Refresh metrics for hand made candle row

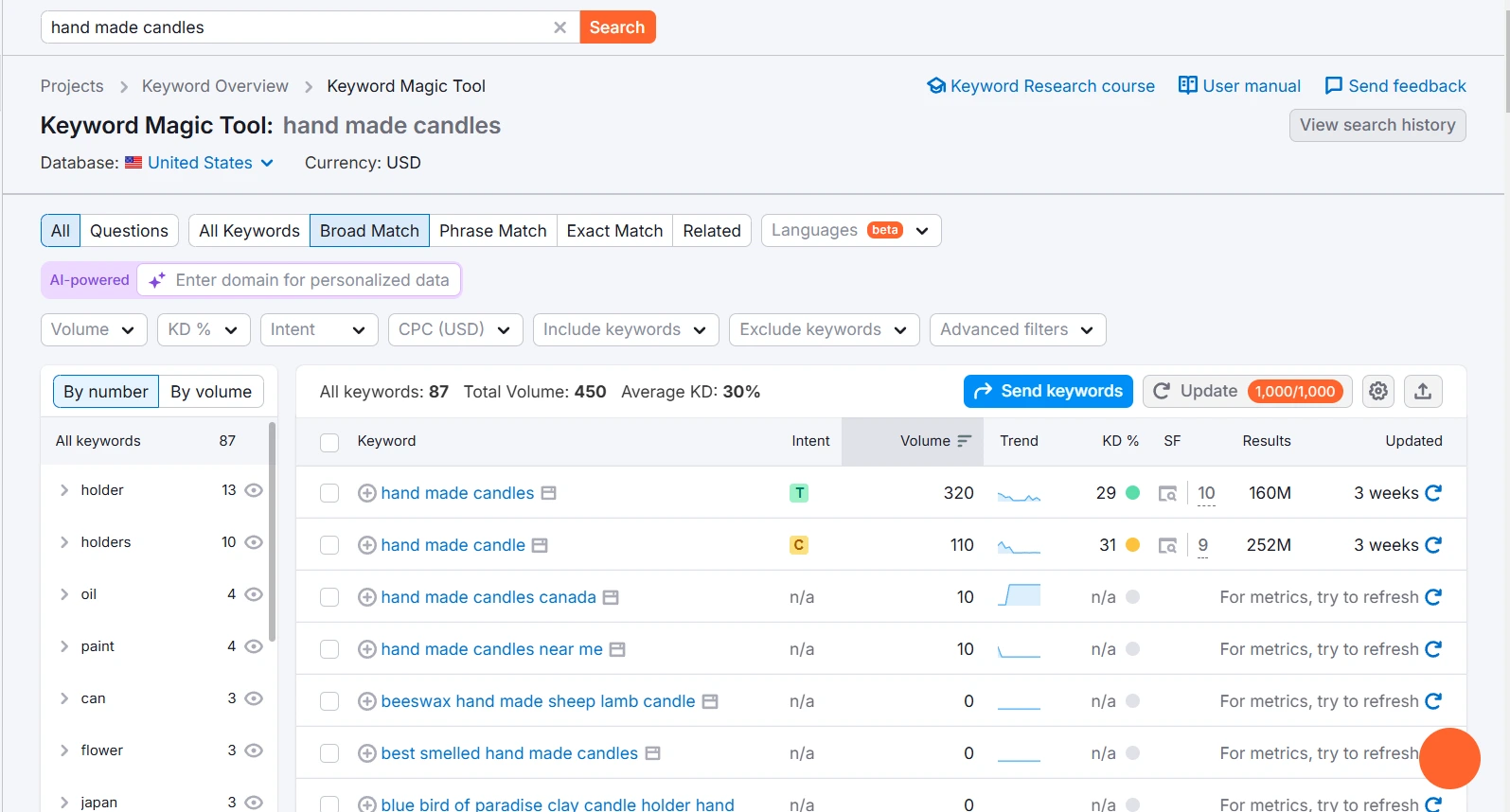(x=1433, y=545)
